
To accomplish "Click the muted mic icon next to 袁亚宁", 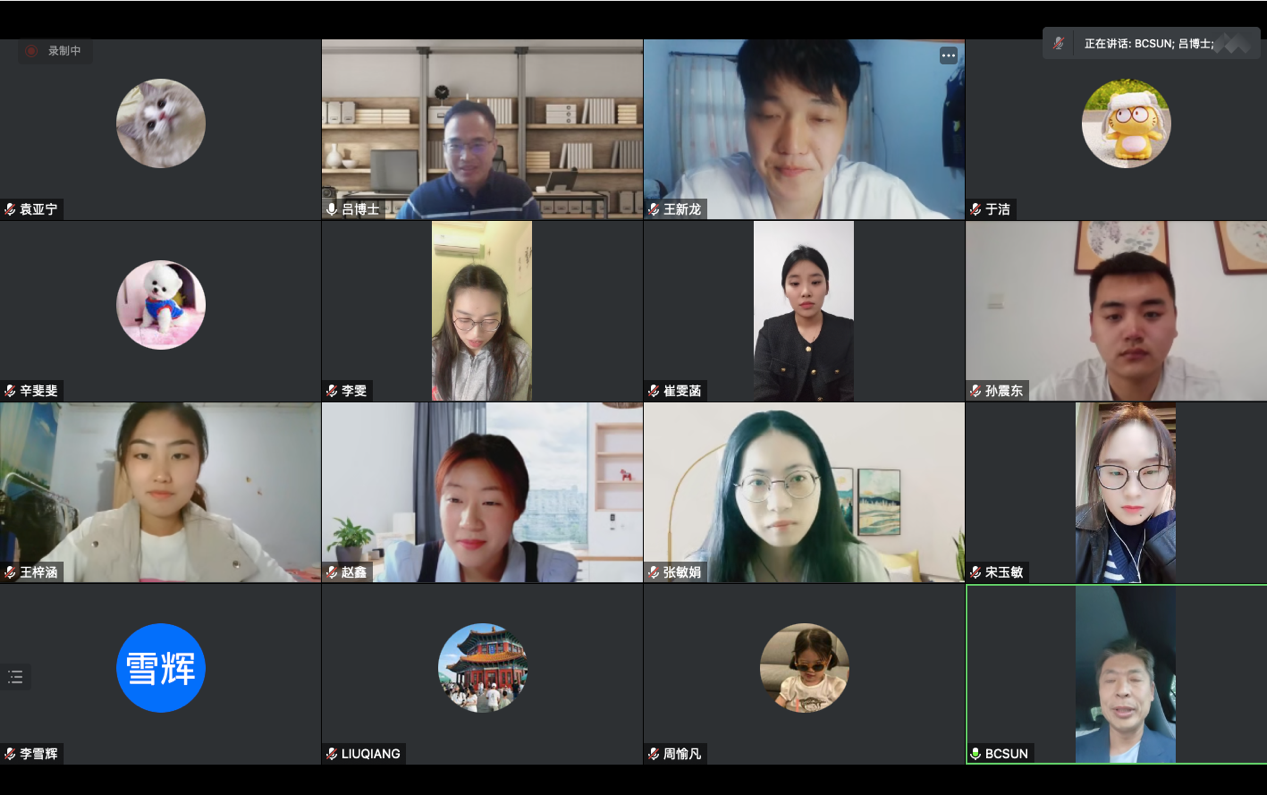I will tap(10, 209).
